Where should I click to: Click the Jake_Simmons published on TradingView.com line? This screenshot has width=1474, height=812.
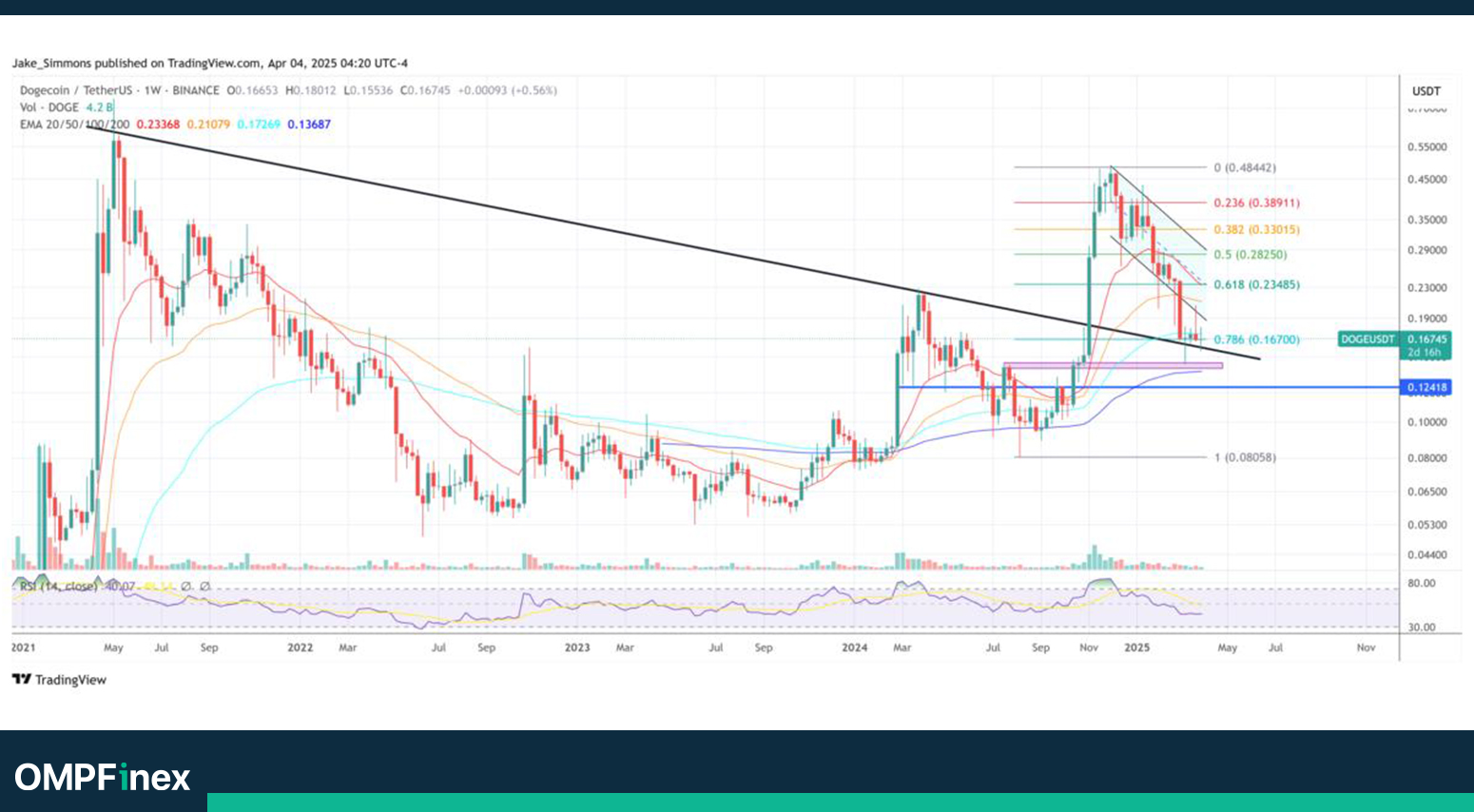tap(209, 64)
